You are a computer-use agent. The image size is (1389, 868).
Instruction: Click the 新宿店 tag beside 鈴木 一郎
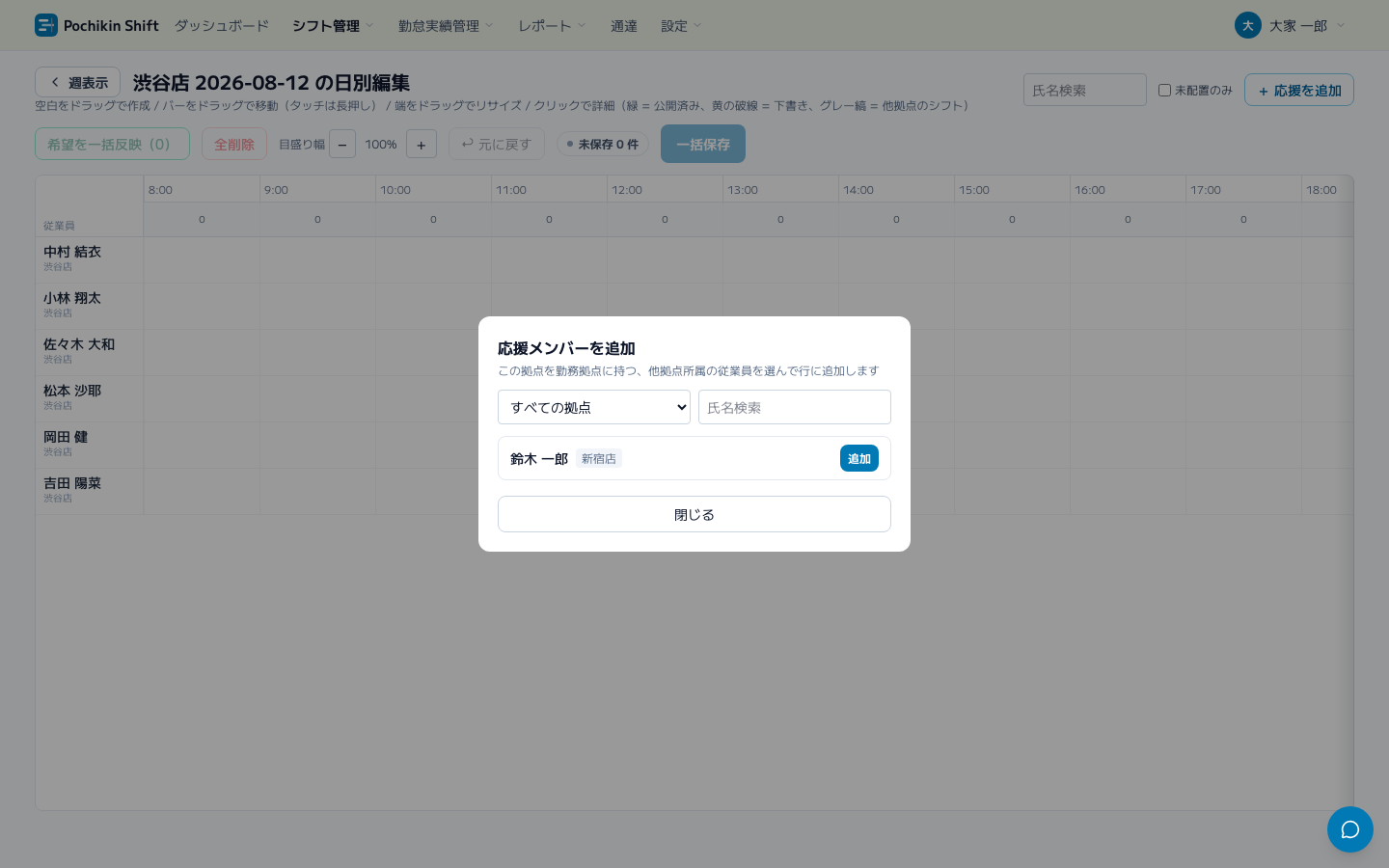point(599,458)
